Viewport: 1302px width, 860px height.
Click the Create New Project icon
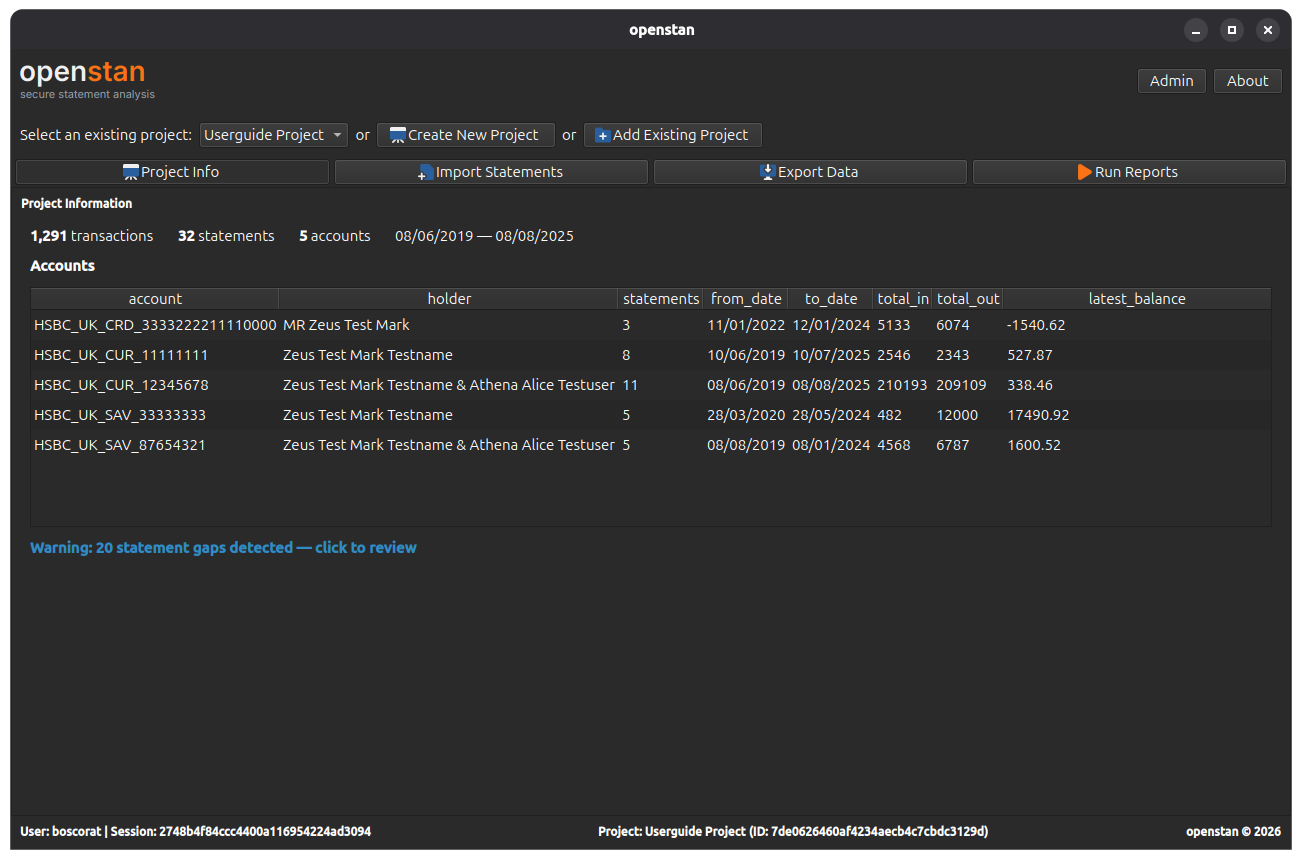click(x=397, y=135)
